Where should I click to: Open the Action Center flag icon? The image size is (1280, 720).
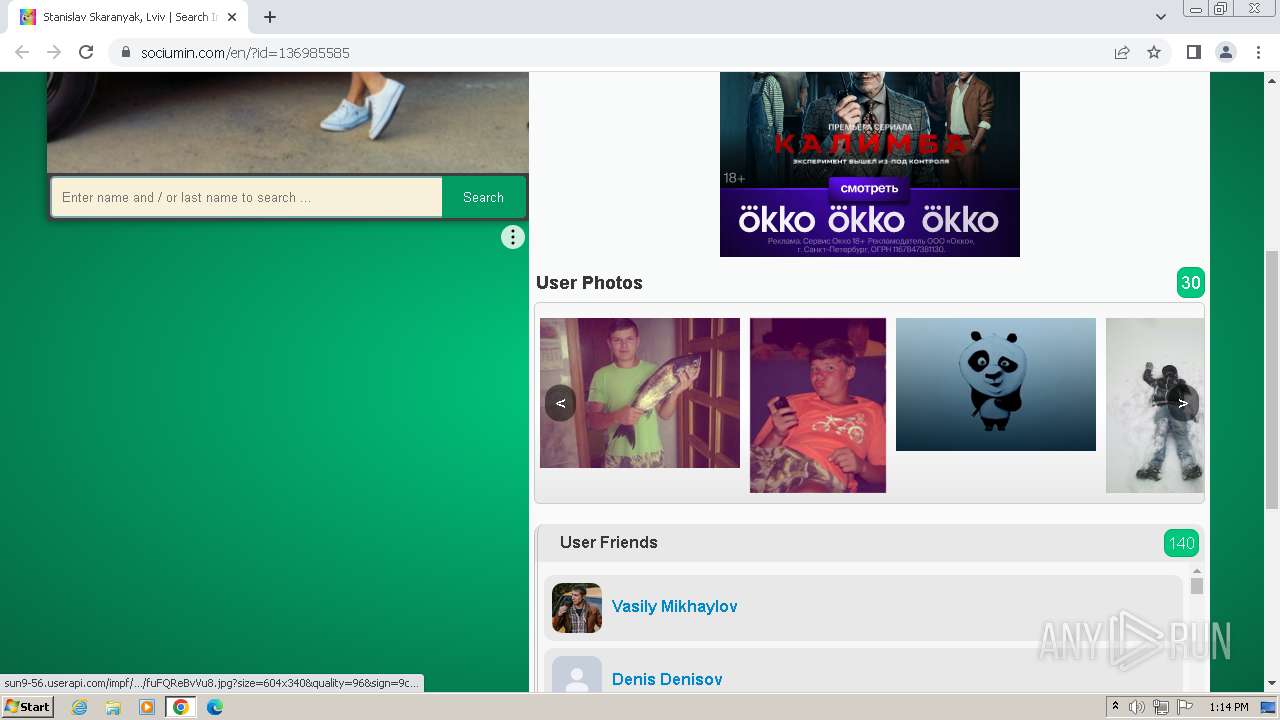[1185, 707]
